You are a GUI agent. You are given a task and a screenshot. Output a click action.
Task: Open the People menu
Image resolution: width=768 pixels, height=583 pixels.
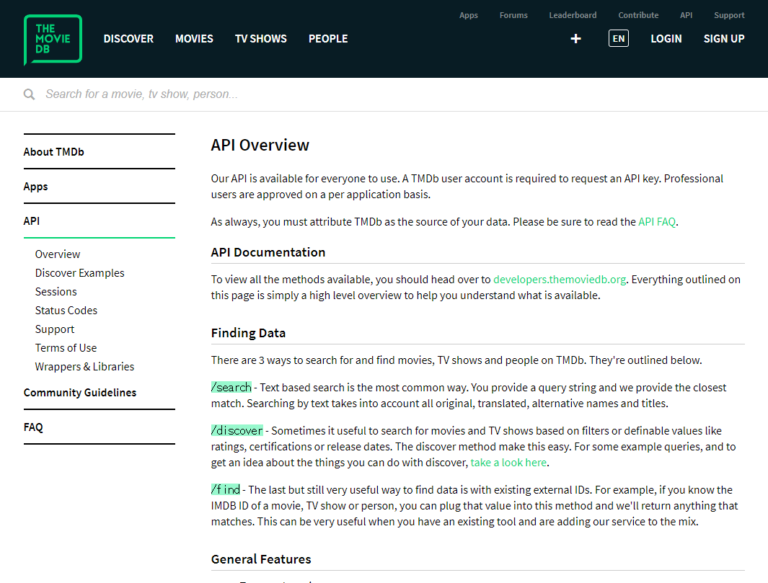tap(328, 39)
